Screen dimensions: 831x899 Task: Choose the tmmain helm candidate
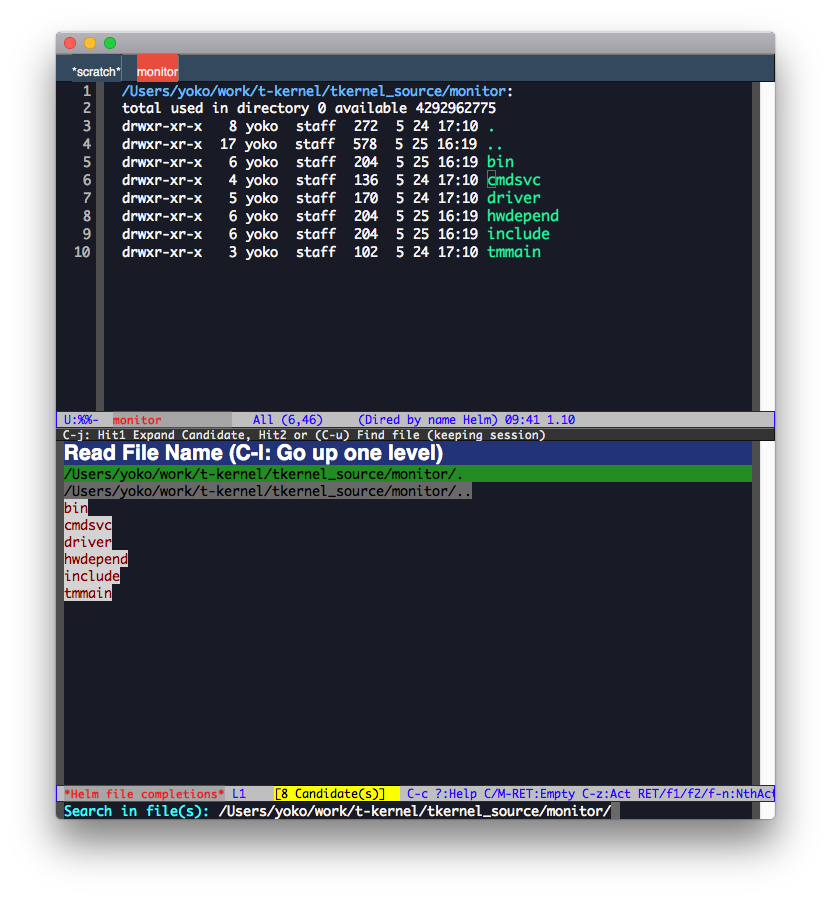coord(88,593)
